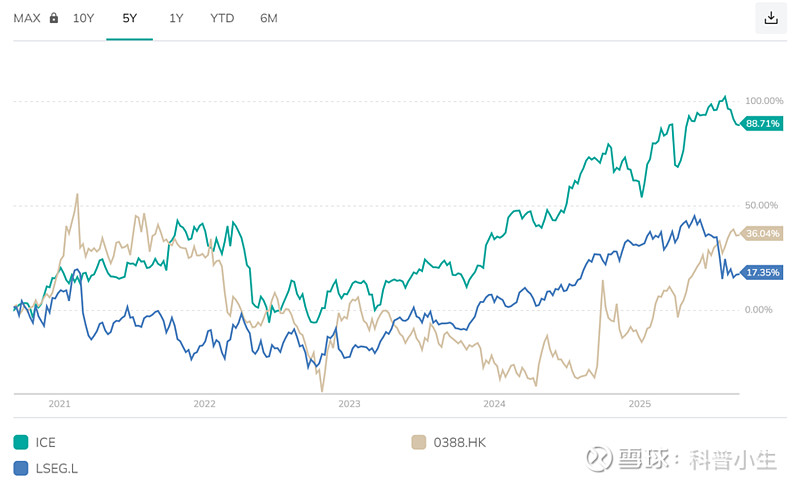The width and height of the screenshot is (800, 484).
Task: Select the 5Y range tab
Action: (x=129, y=18)
